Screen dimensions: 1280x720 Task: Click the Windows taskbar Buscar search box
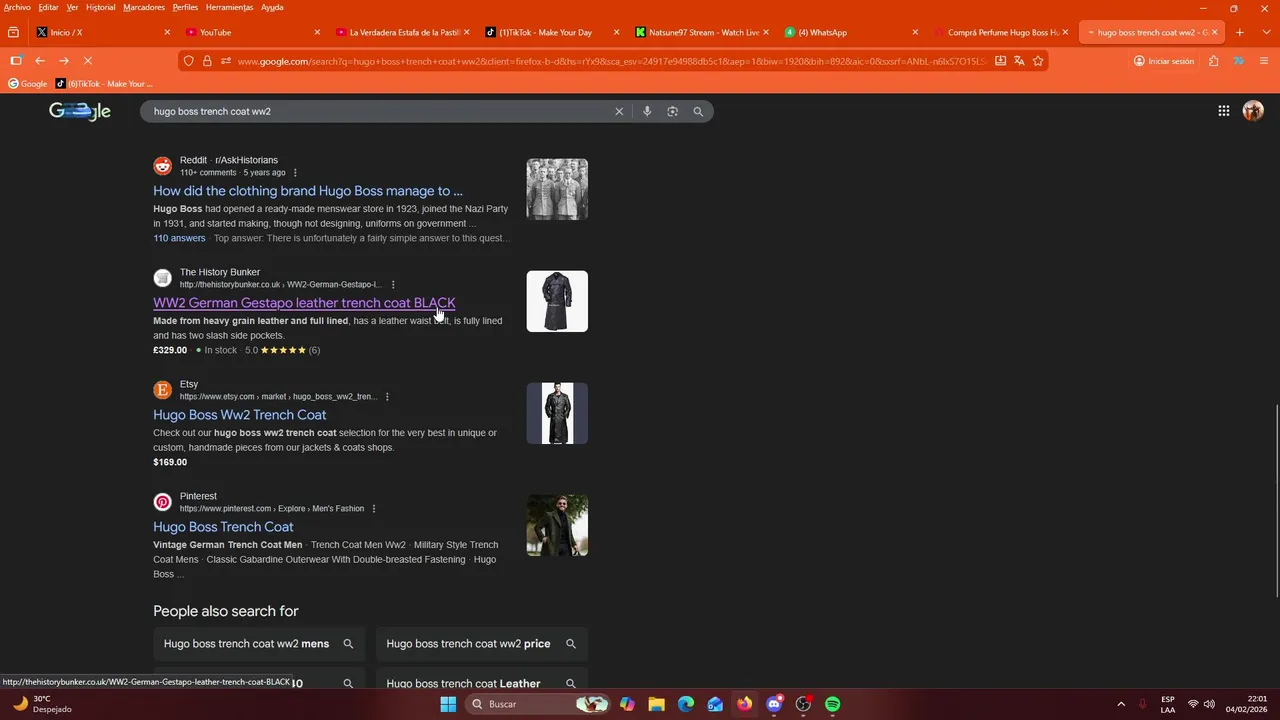[x=537, y=704]
